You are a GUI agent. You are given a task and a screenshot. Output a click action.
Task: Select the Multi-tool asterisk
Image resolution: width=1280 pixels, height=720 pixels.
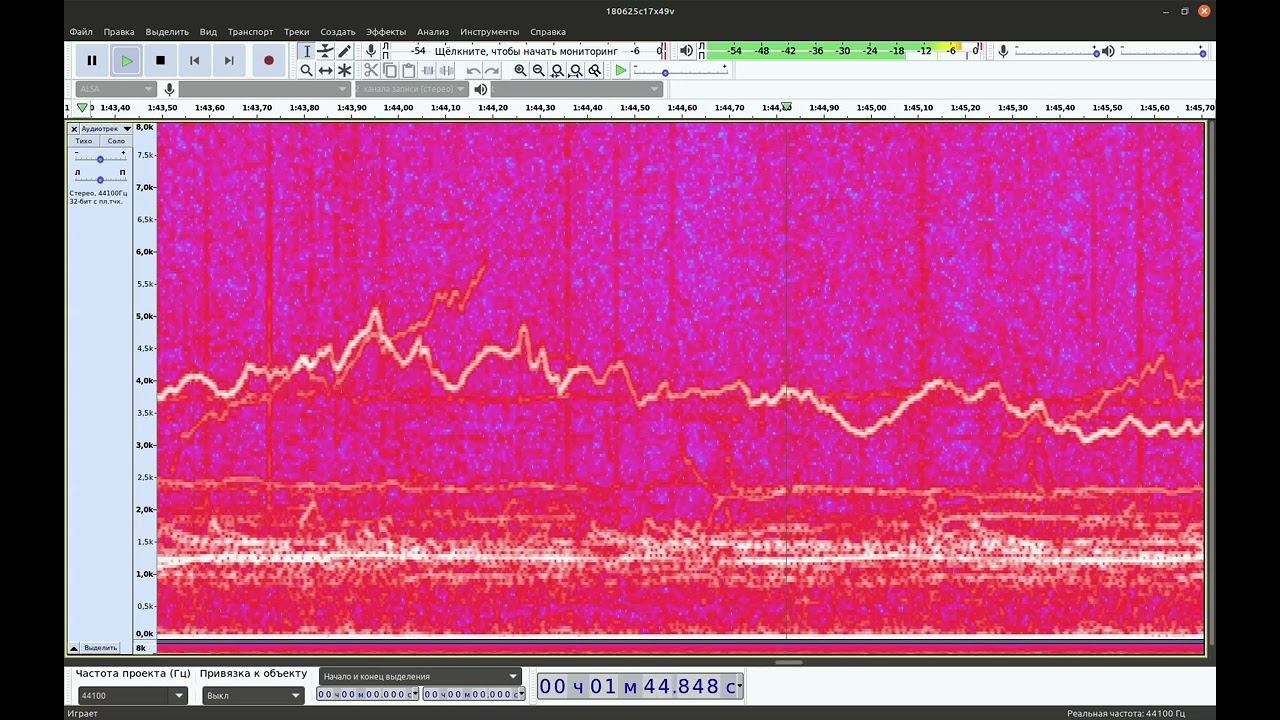point(345,70)
